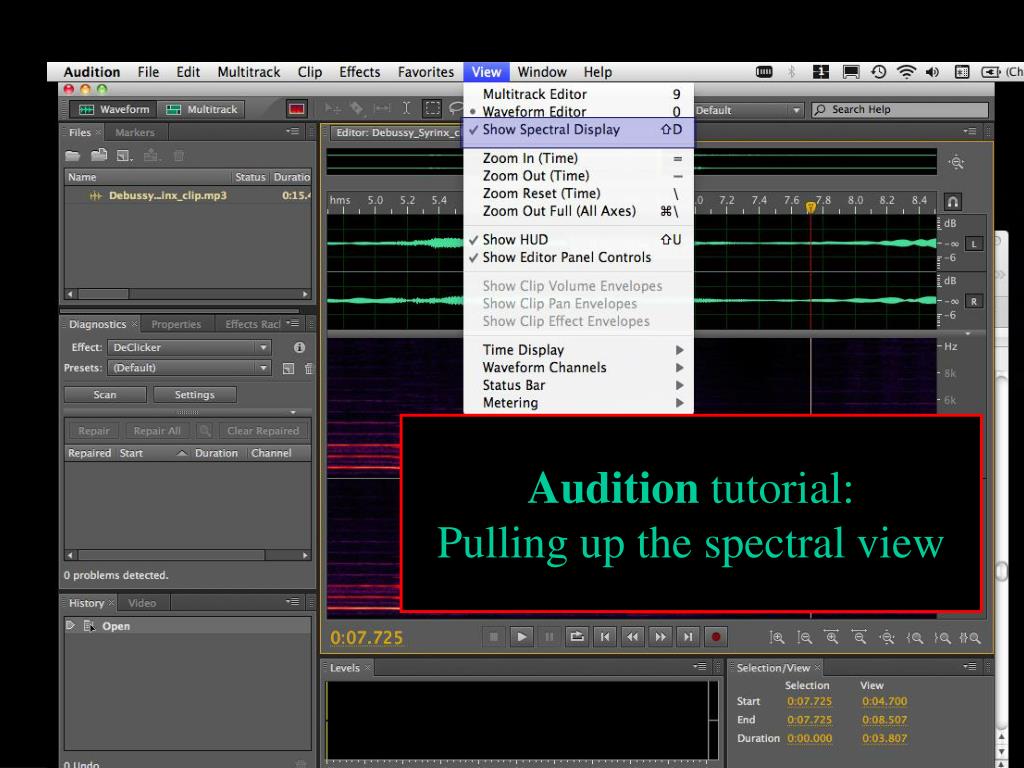Screen dimensions: 1024x768
Task: Open the Default workspace dropdown
Action: [748, 110]
